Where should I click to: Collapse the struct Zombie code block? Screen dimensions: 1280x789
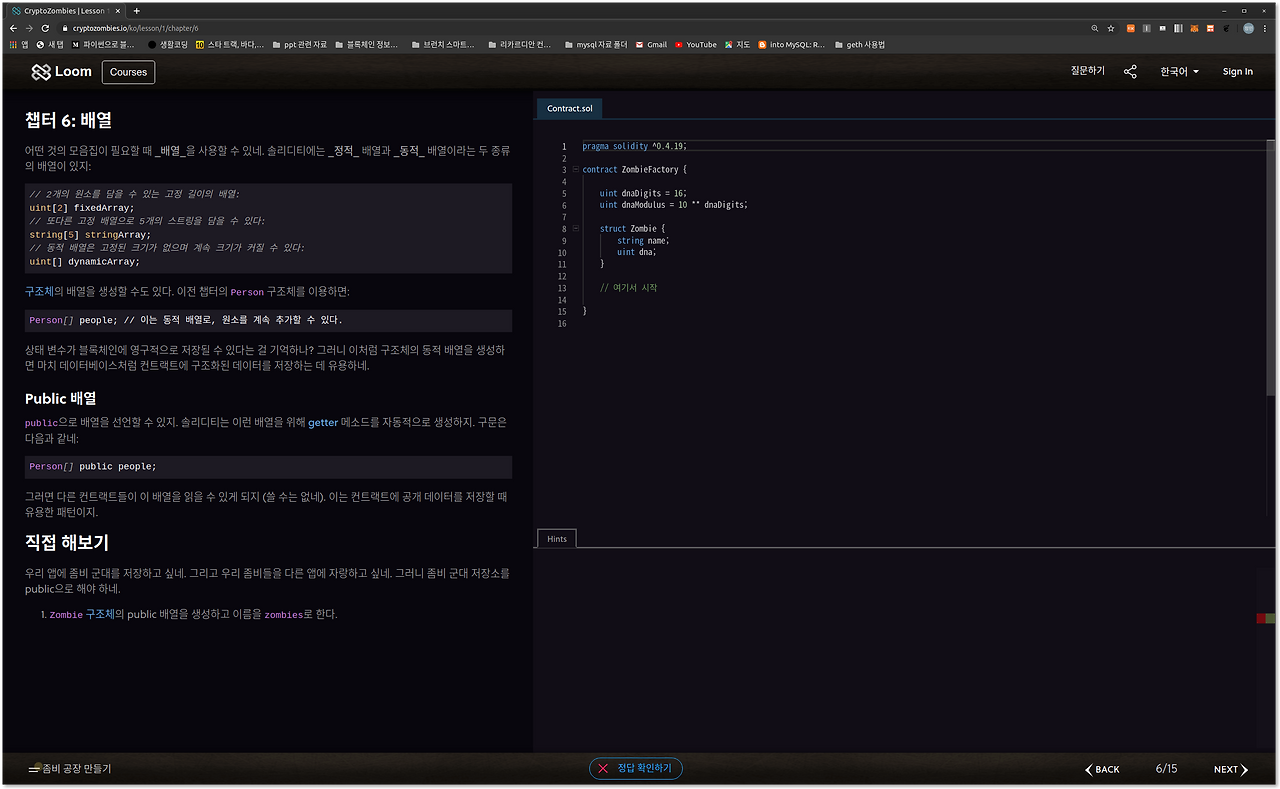[x=575, y=228]
